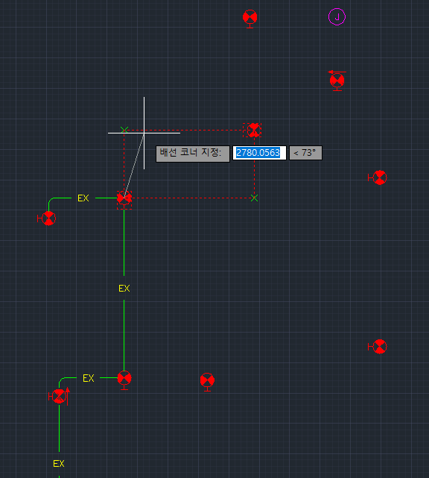Select bottommost EX label in the drawing
This screenshot has width=429, height=478.
pos(59,463)
